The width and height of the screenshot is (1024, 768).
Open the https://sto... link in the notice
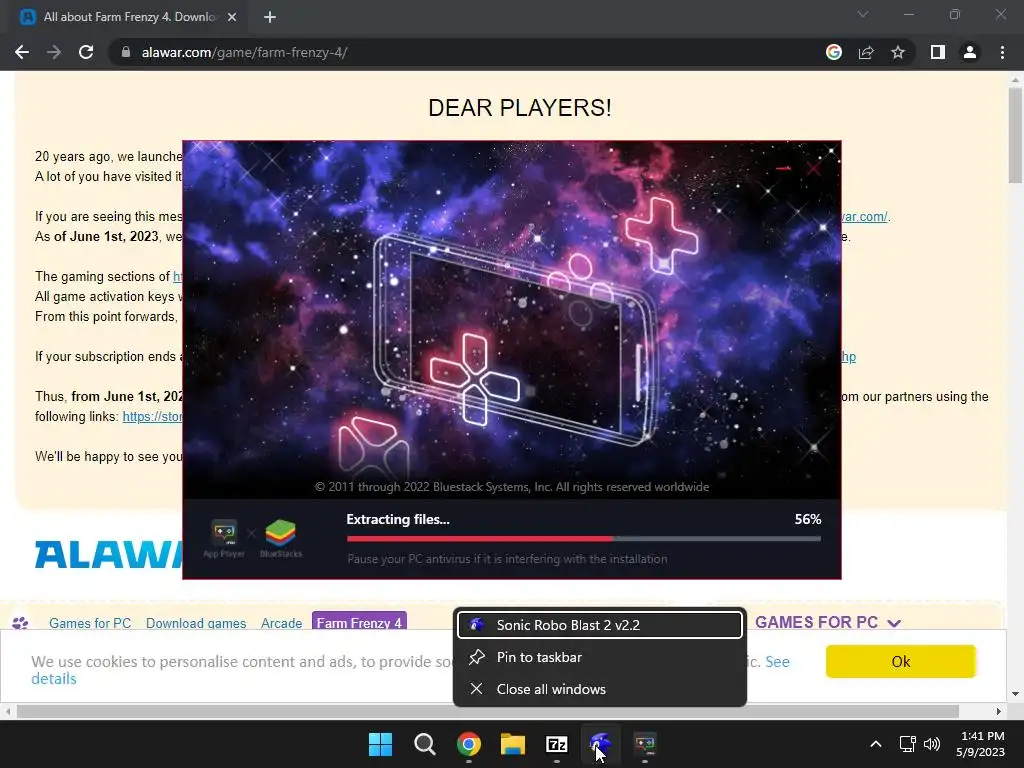coord(152,417)
